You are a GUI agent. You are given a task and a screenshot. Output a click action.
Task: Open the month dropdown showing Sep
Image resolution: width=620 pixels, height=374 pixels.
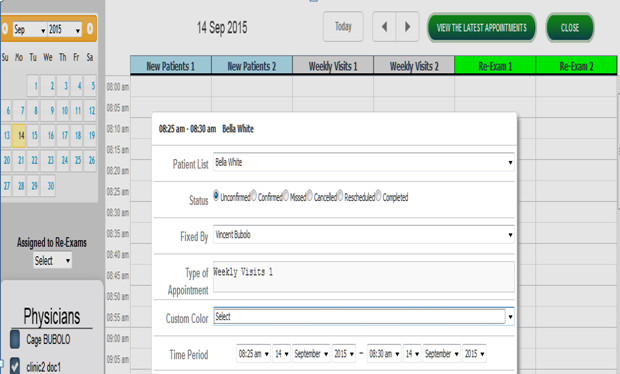[30, 29]
